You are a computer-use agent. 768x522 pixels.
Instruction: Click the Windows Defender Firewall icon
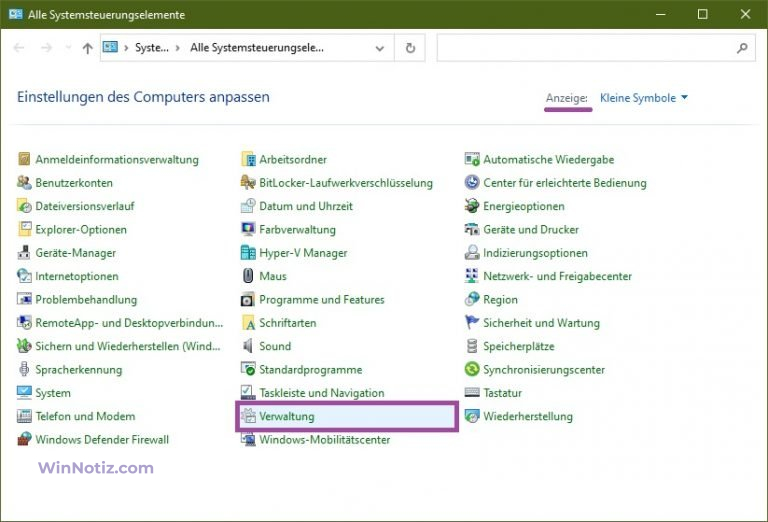pos(25,440)
